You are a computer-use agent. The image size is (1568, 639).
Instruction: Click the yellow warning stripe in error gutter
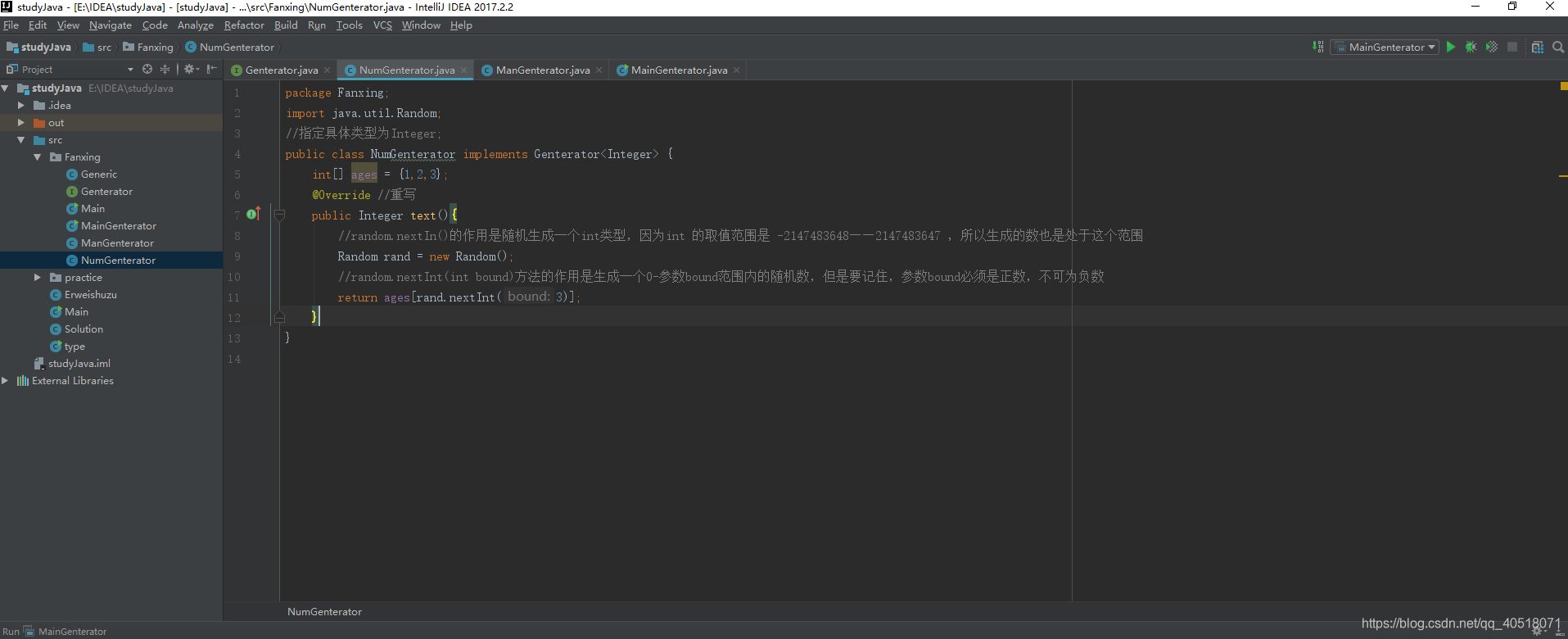(x=1563, y=176)
